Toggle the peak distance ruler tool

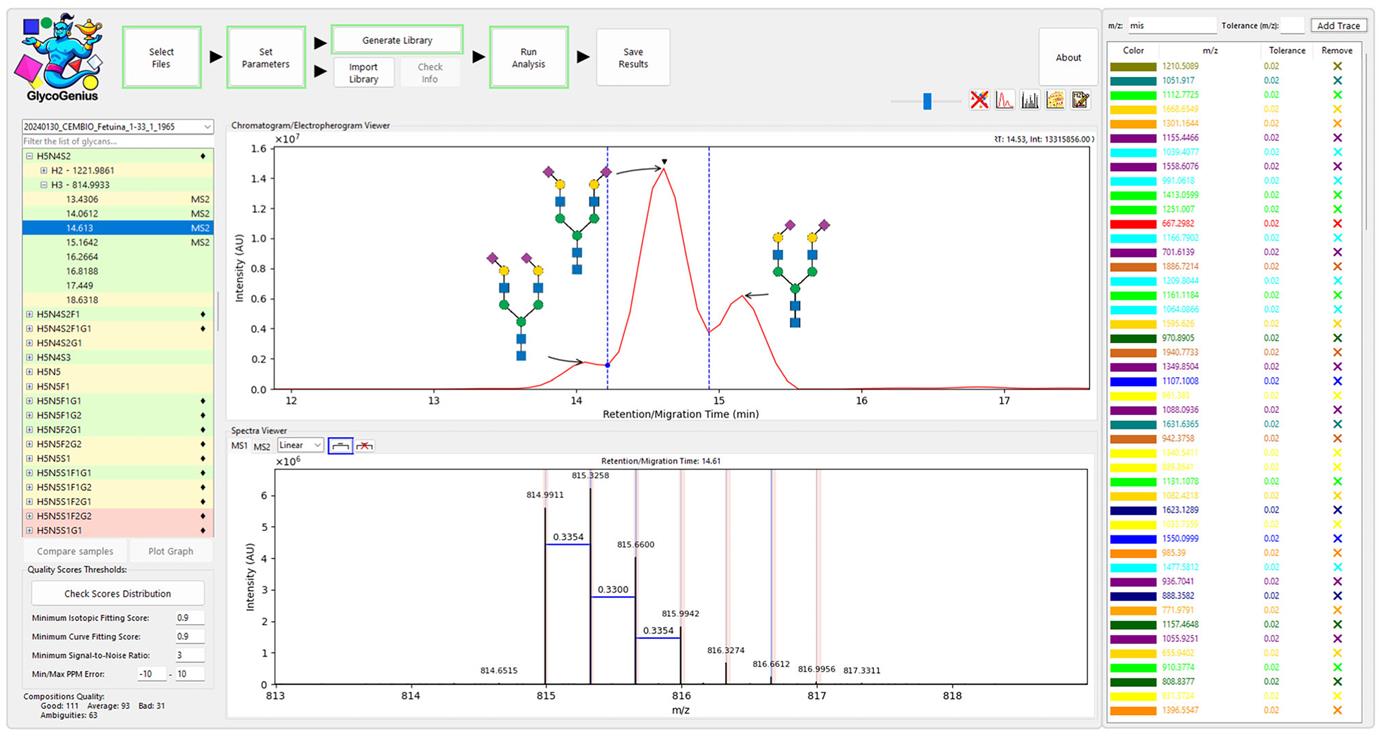coord(340,445)
